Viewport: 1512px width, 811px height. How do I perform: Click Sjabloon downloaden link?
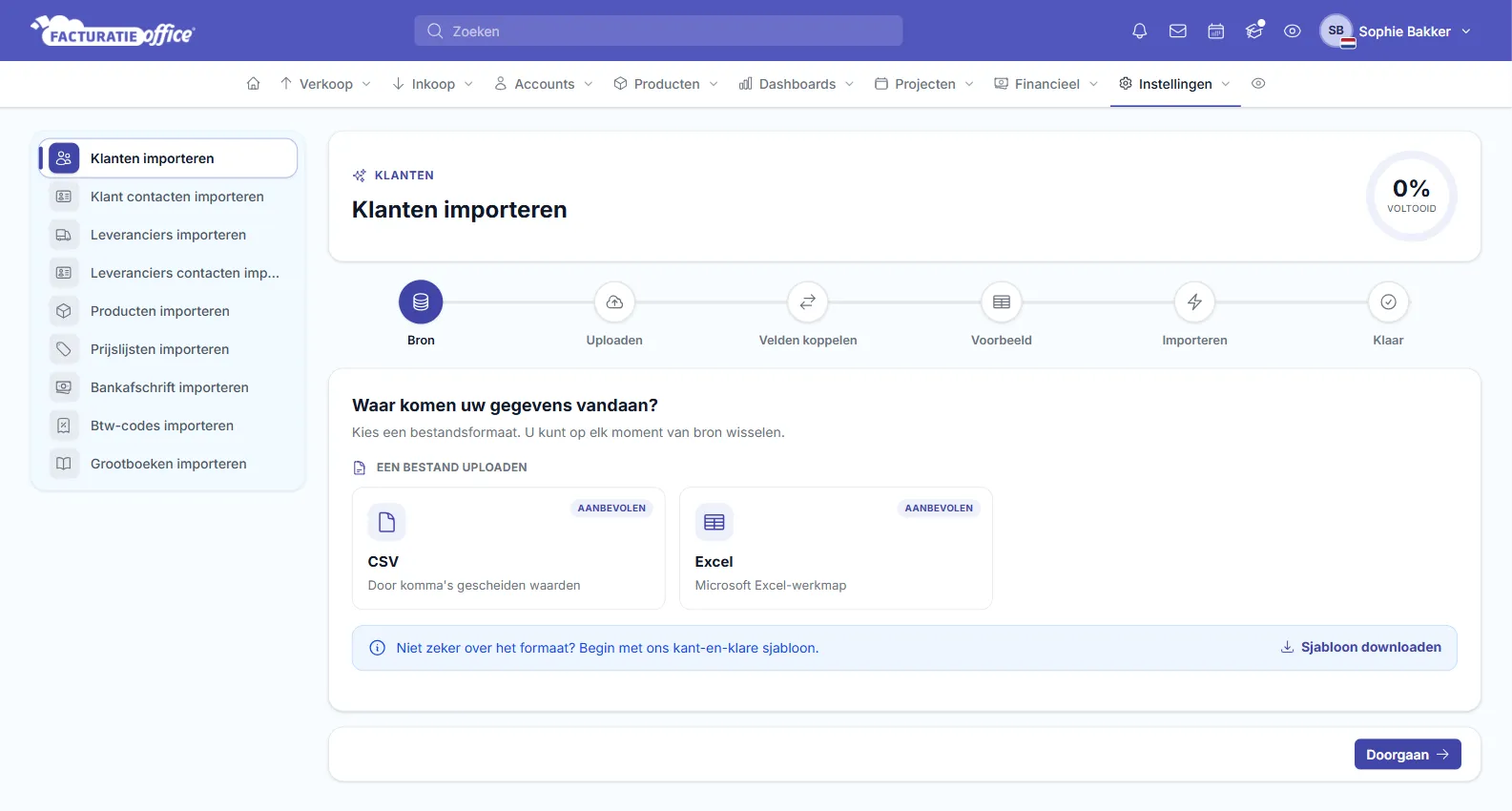click(x=1360, y=647)
